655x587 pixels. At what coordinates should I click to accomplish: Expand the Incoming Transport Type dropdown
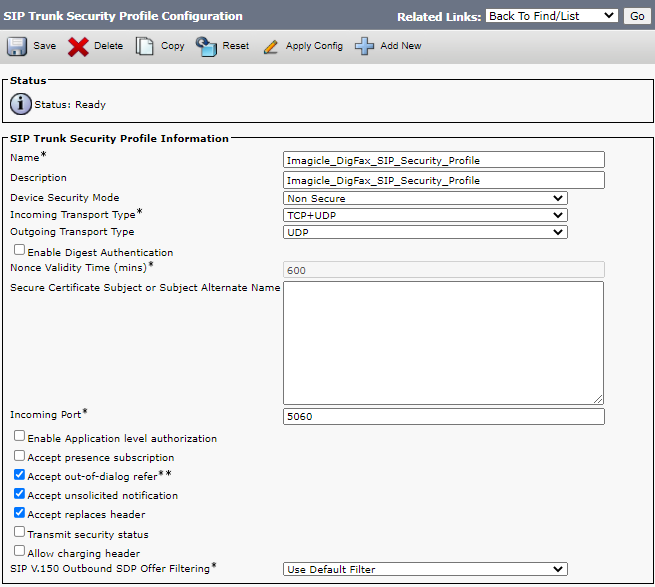(425, 215)
